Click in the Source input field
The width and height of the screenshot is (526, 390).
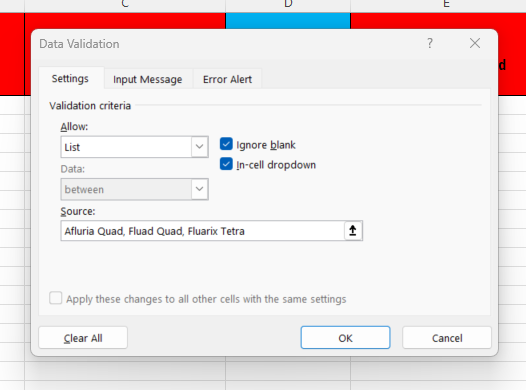tap(202, 231)
